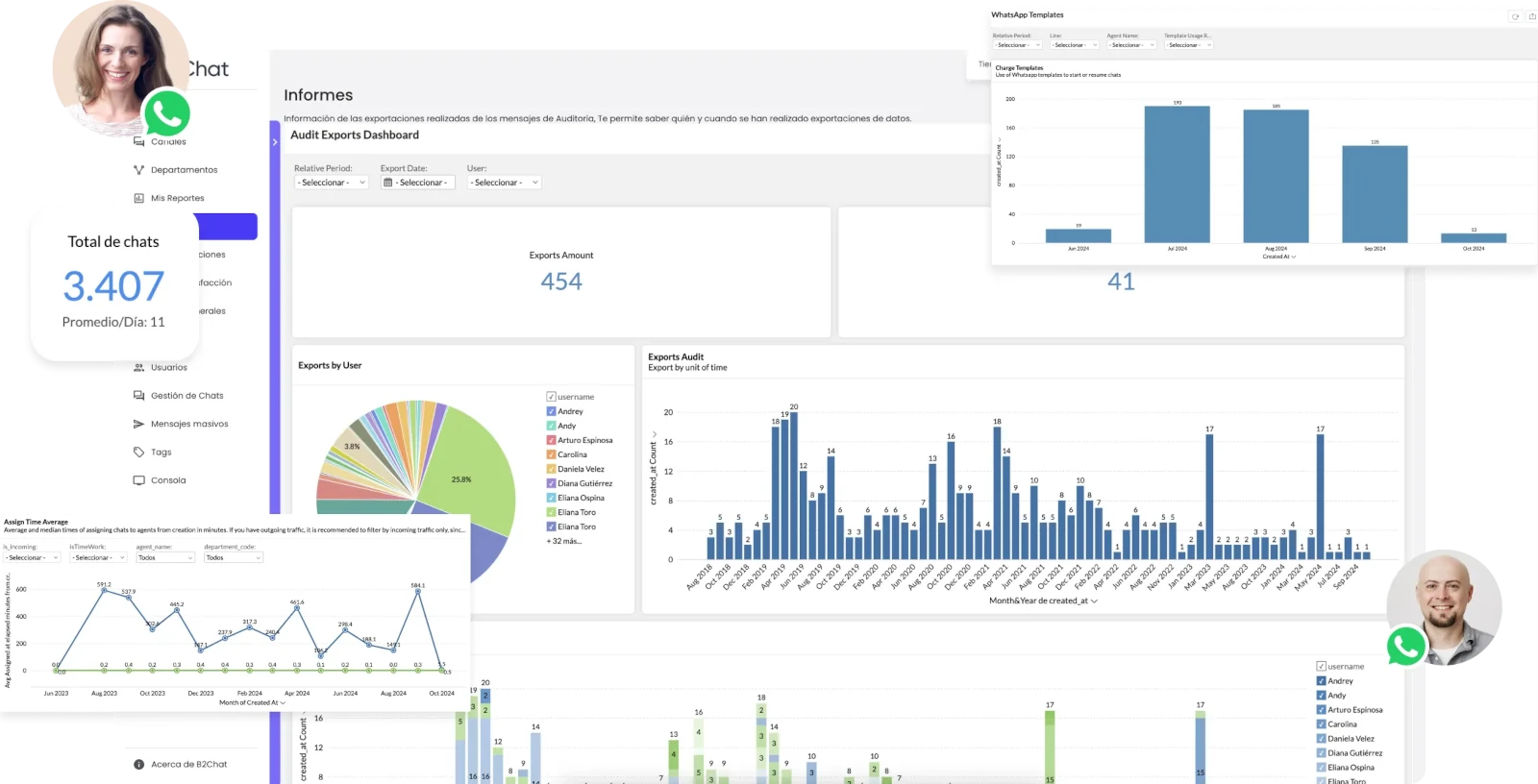
Task: Click the Consola monitor icon
Action: pos(138,480)
